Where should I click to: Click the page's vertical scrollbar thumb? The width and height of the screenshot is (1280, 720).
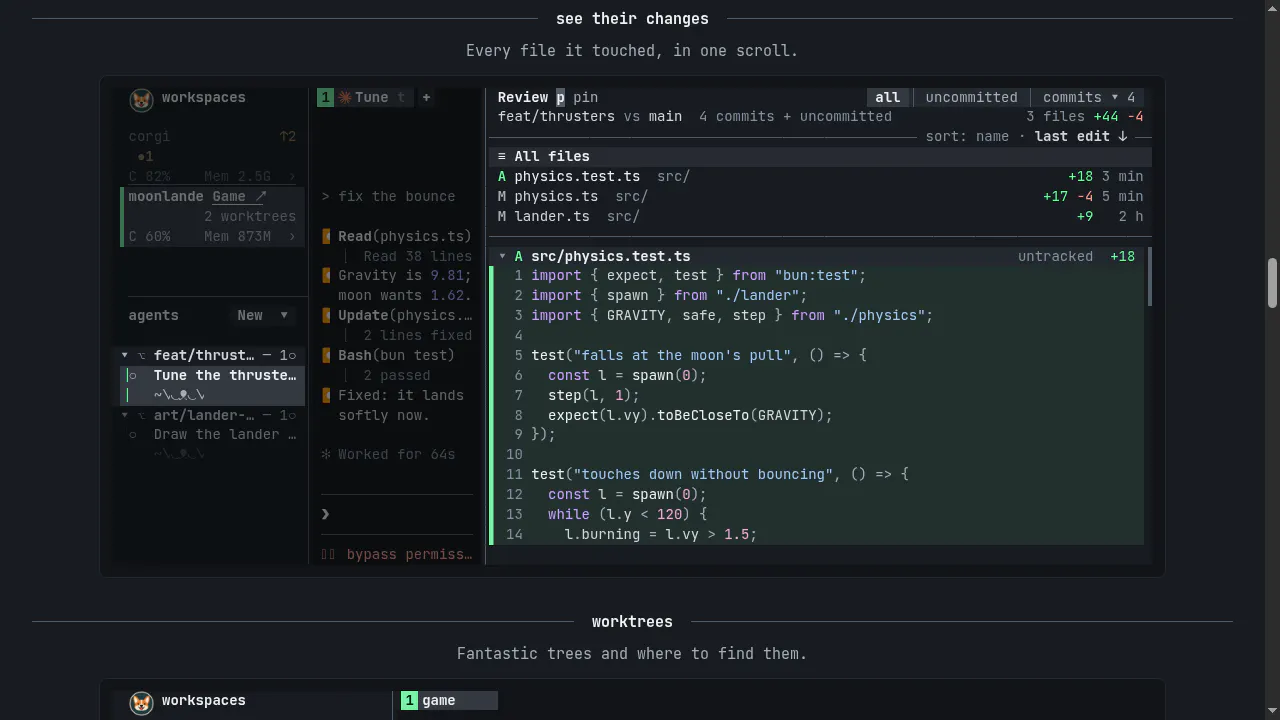pos(1272,283)
